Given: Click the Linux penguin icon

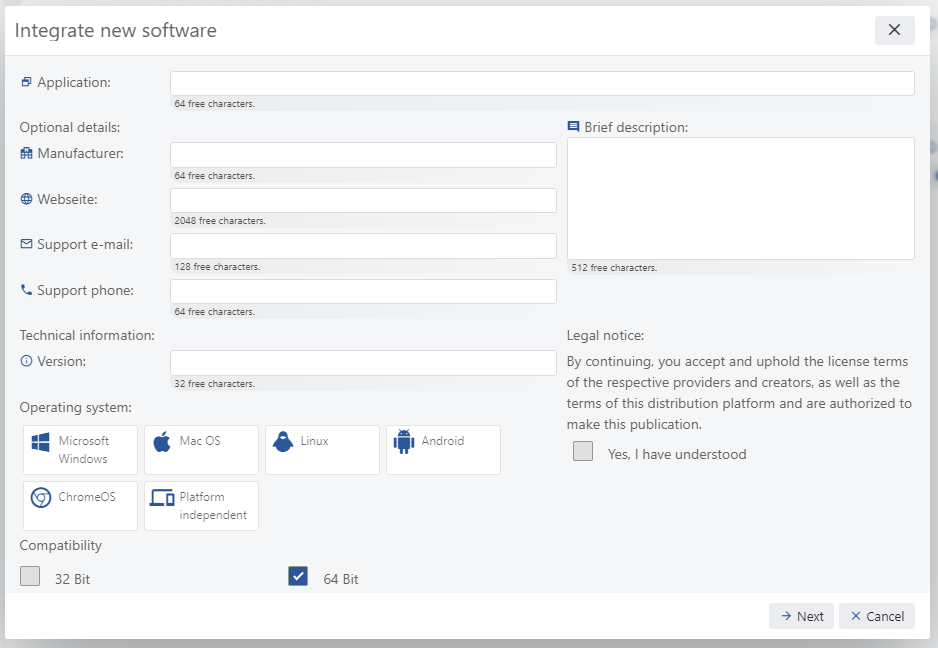Looking at the screenshot, I should tap(283, 442).
